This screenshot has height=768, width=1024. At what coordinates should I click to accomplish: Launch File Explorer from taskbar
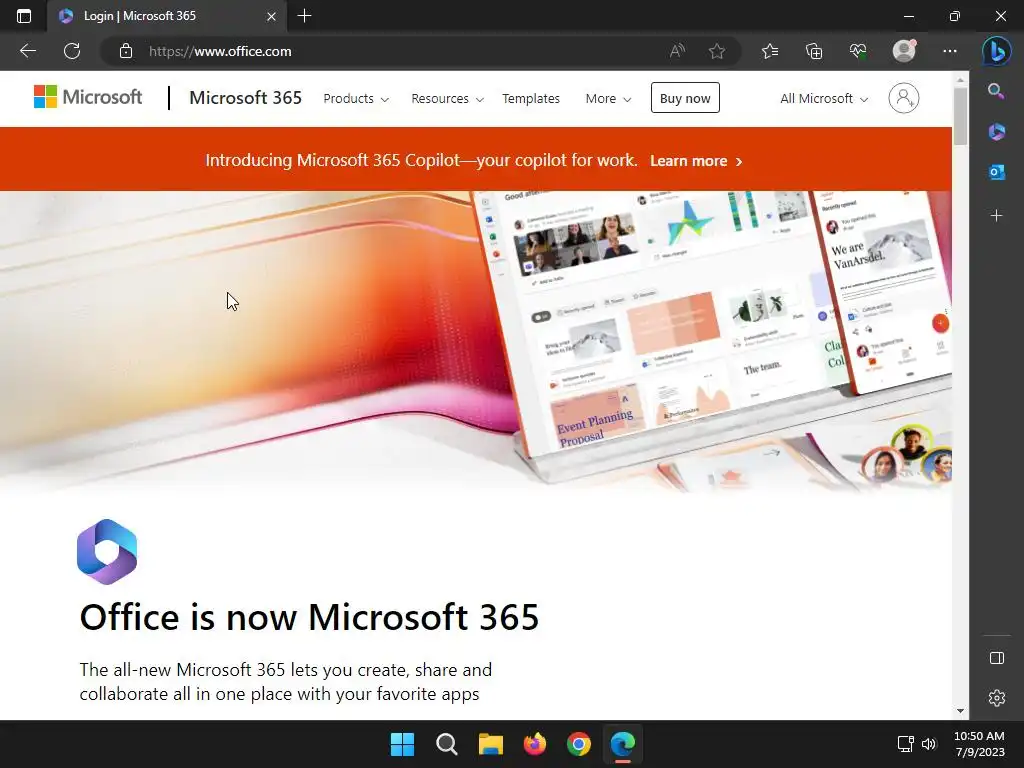(490, 744)
